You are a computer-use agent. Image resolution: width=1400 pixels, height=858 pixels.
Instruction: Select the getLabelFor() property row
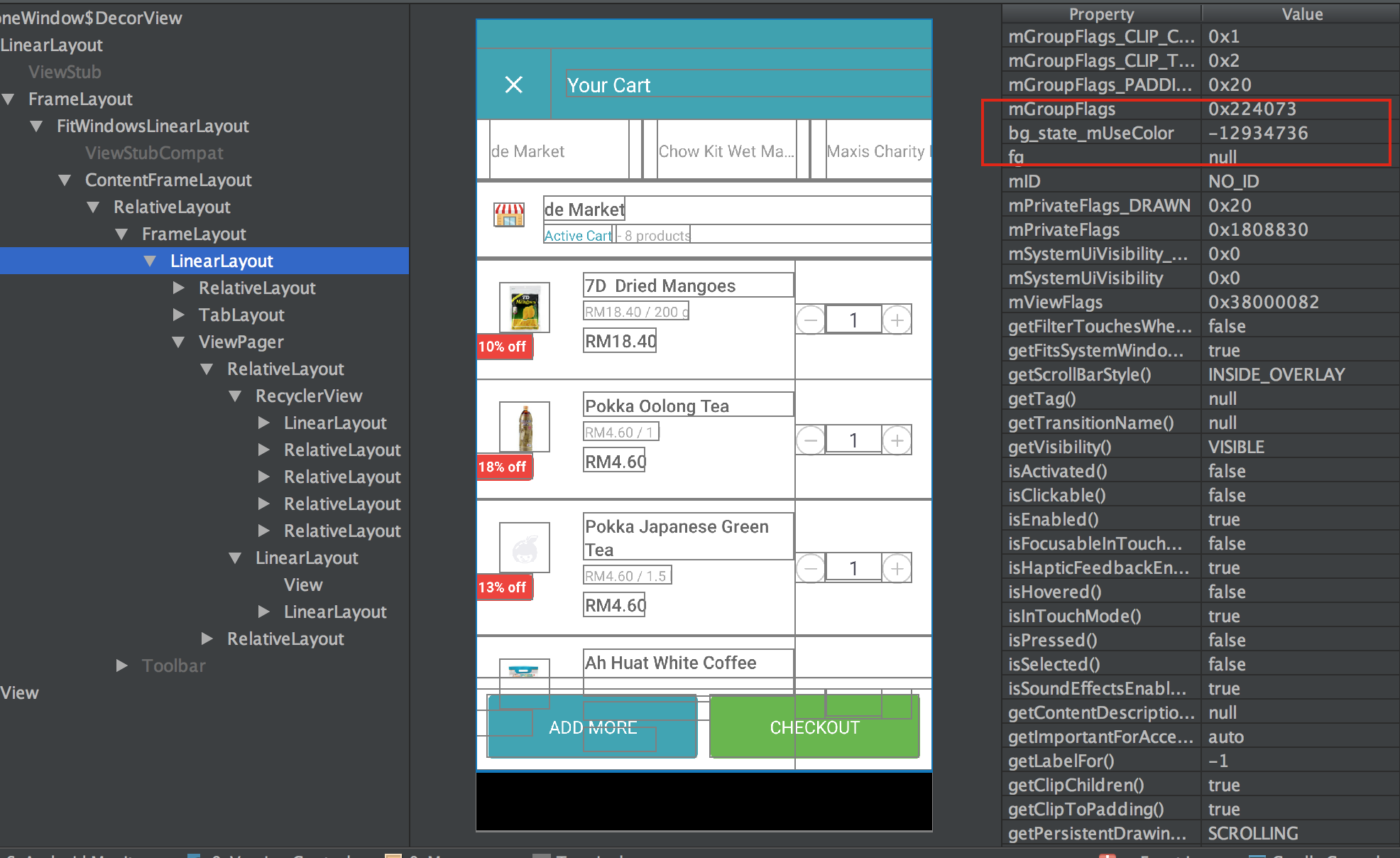(1201, 761)
